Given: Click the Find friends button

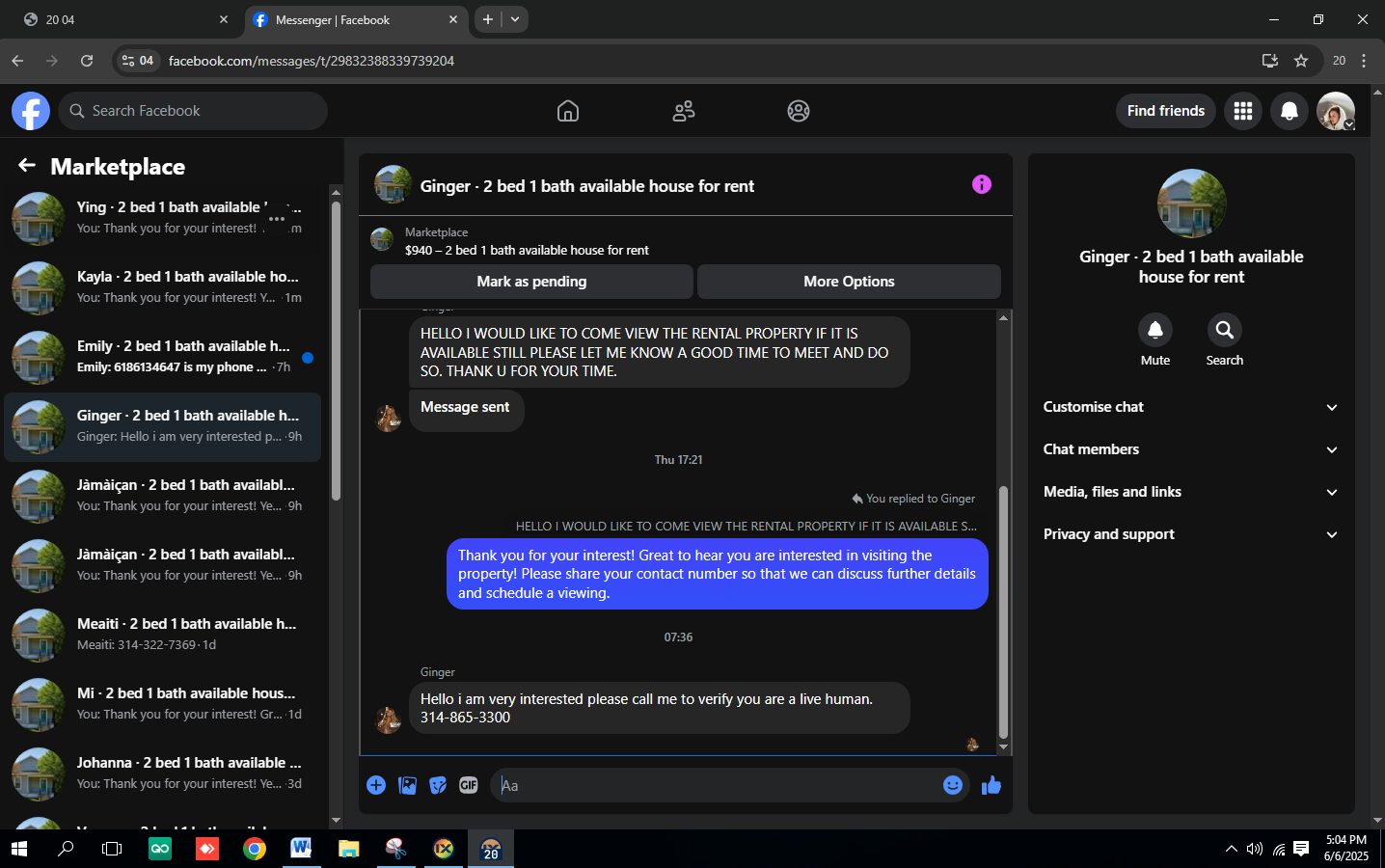Looking at the screenshot, I should 1166,111.
